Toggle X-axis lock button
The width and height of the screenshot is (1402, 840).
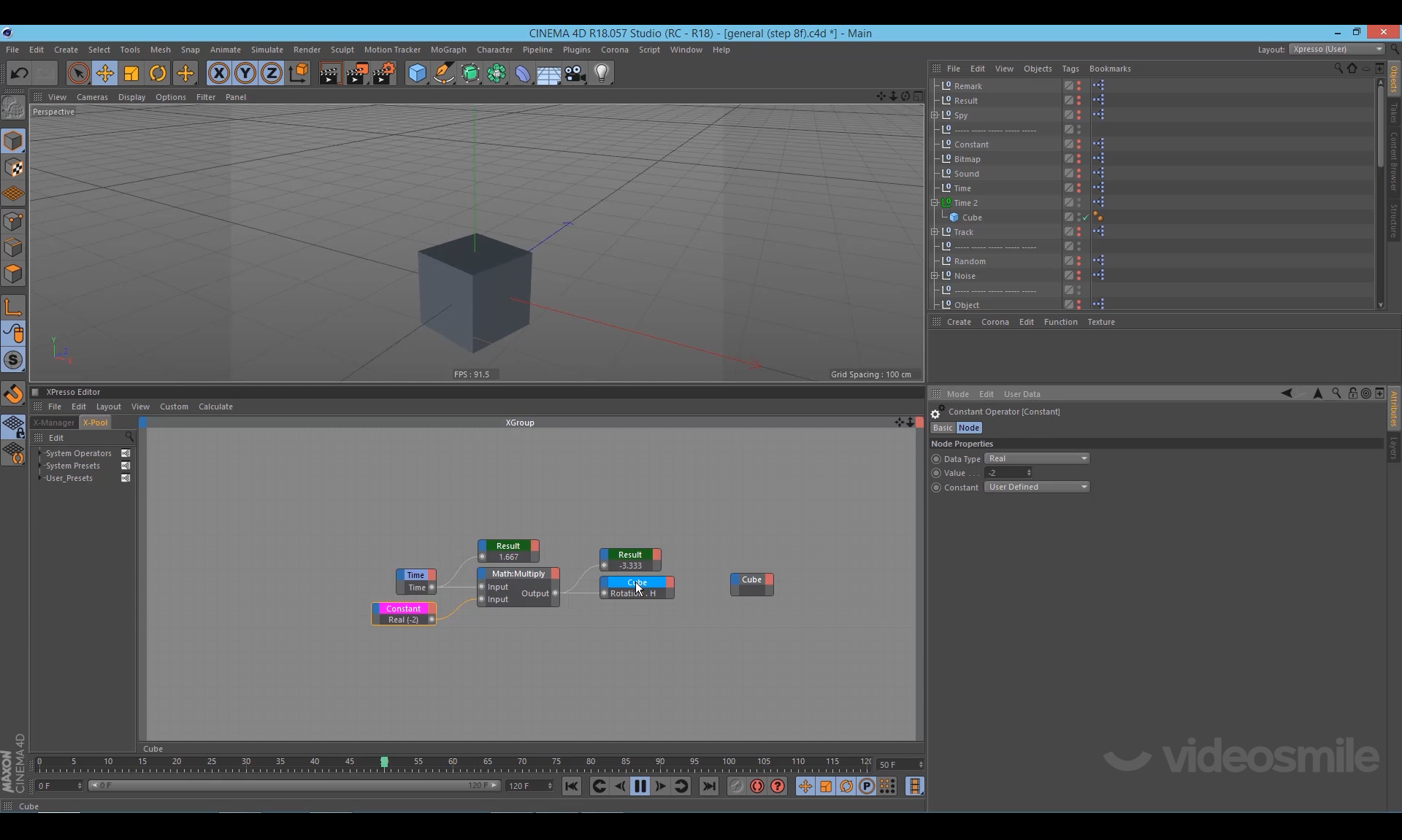tap(218, 73)
